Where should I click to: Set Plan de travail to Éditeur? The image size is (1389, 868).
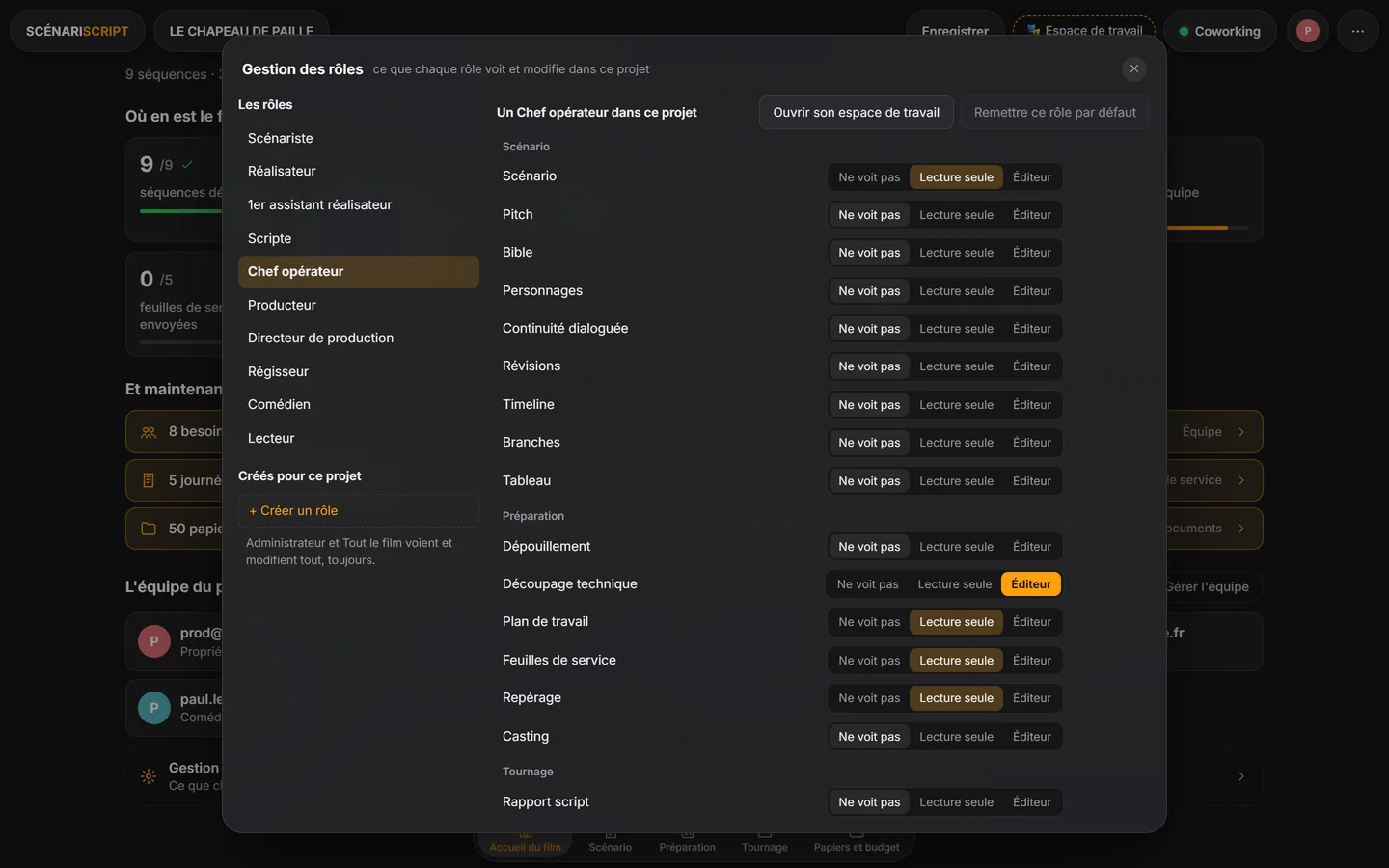click(x=1031, y=622)
